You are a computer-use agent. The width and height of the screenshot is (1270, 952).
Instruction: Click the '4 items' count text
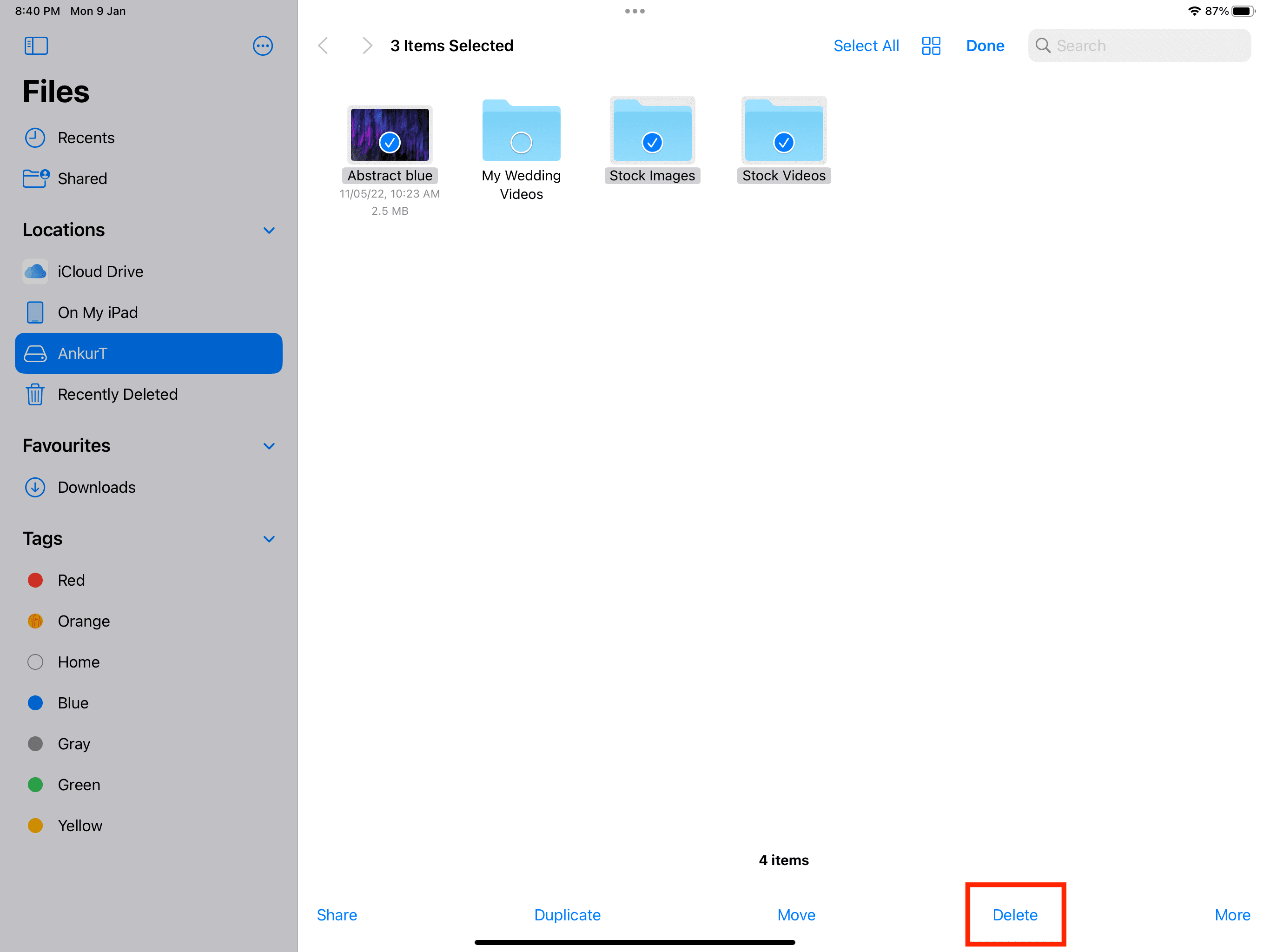pyautogui.click(x=784, y=860)
